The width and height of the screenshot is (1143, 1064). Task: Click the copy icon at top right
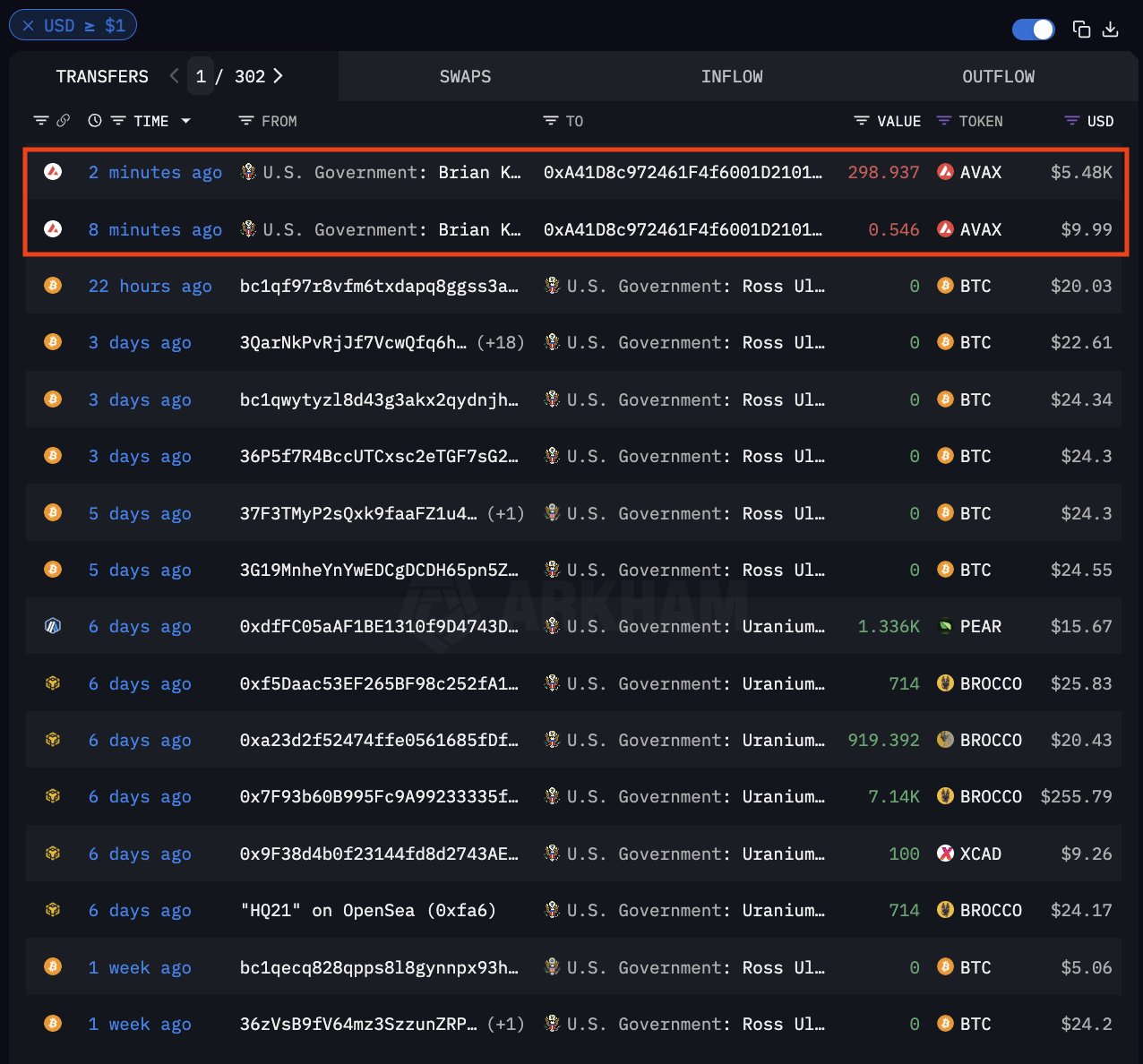coord(1081,30)
